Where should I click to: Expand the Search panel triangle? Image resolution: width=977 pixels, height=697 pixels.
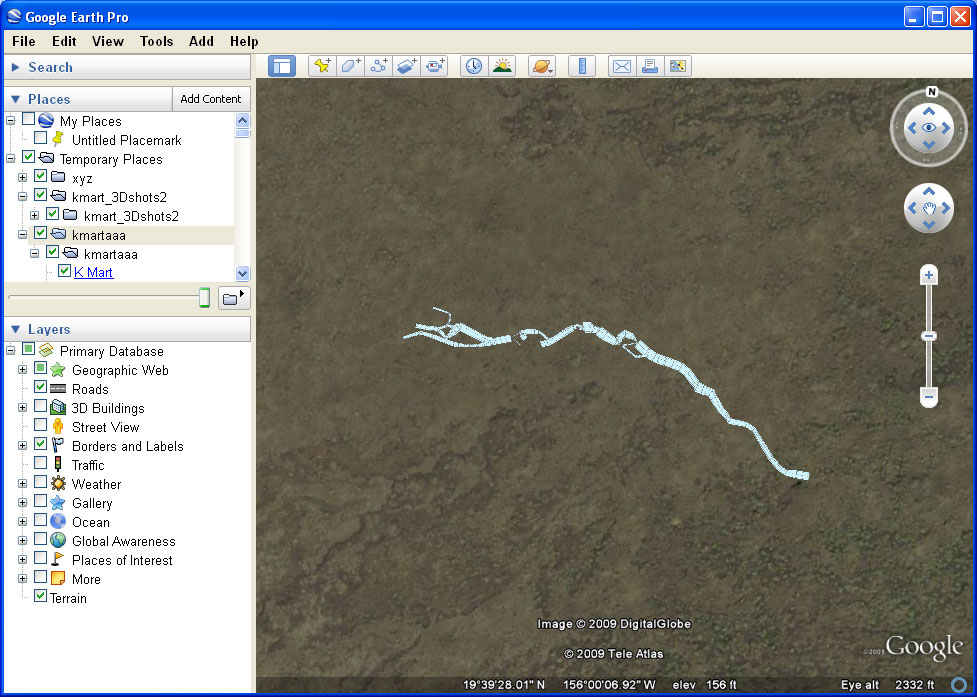tap(16, 67)
